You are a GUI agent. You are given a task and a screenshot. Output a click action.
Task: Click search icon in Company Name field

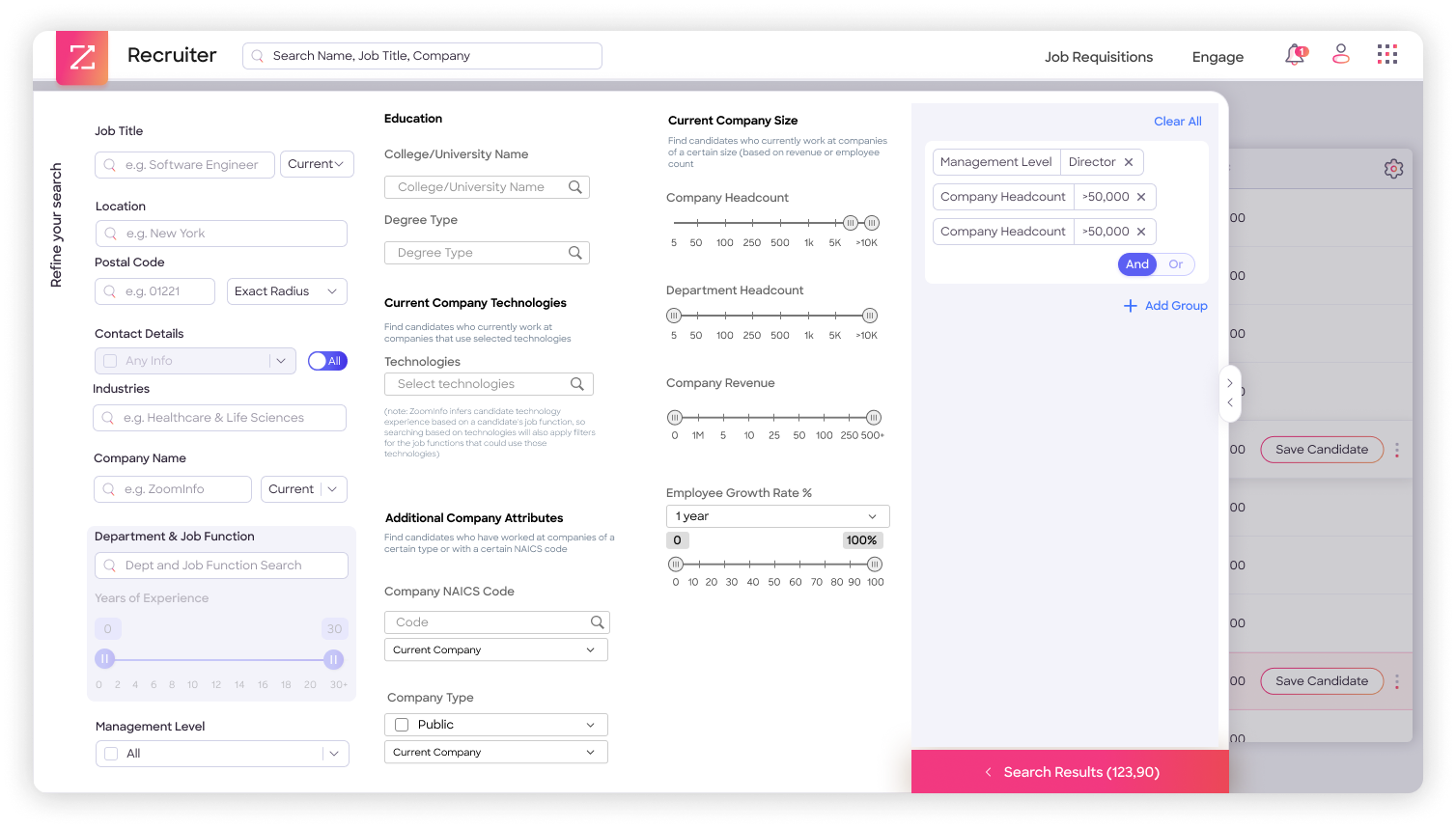click(109, 489)
